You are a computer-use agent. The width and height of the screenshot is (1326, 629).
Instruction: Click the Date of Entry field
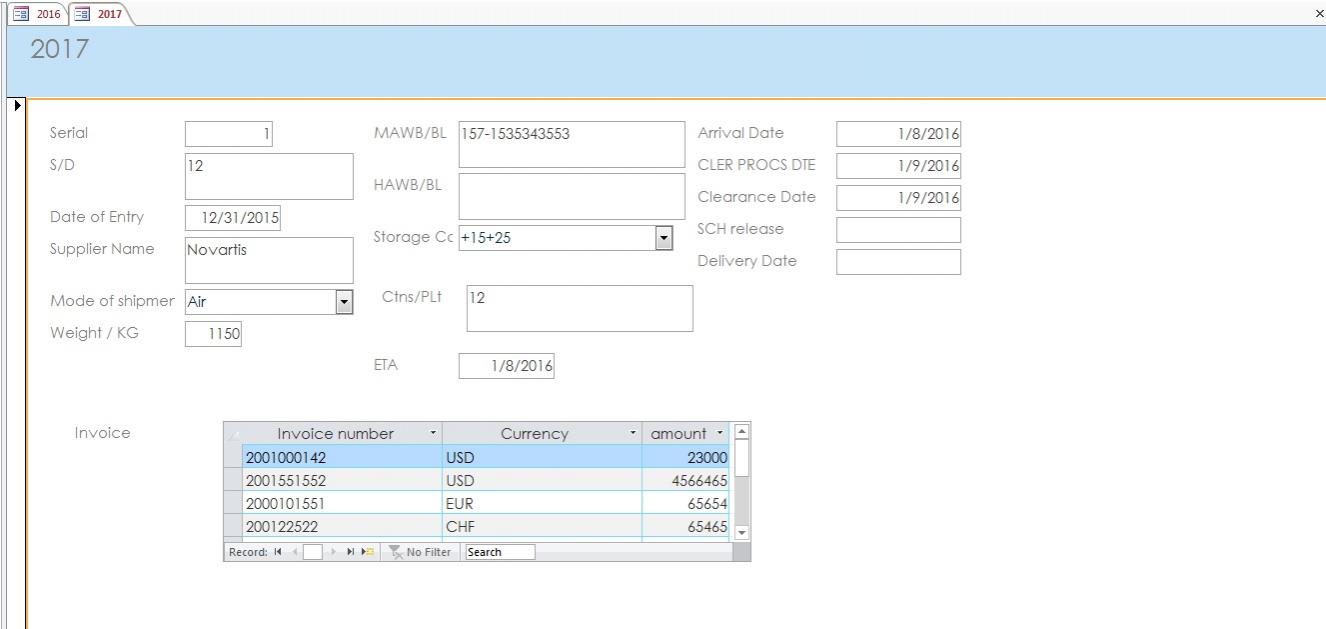click(x=233, y=218)
